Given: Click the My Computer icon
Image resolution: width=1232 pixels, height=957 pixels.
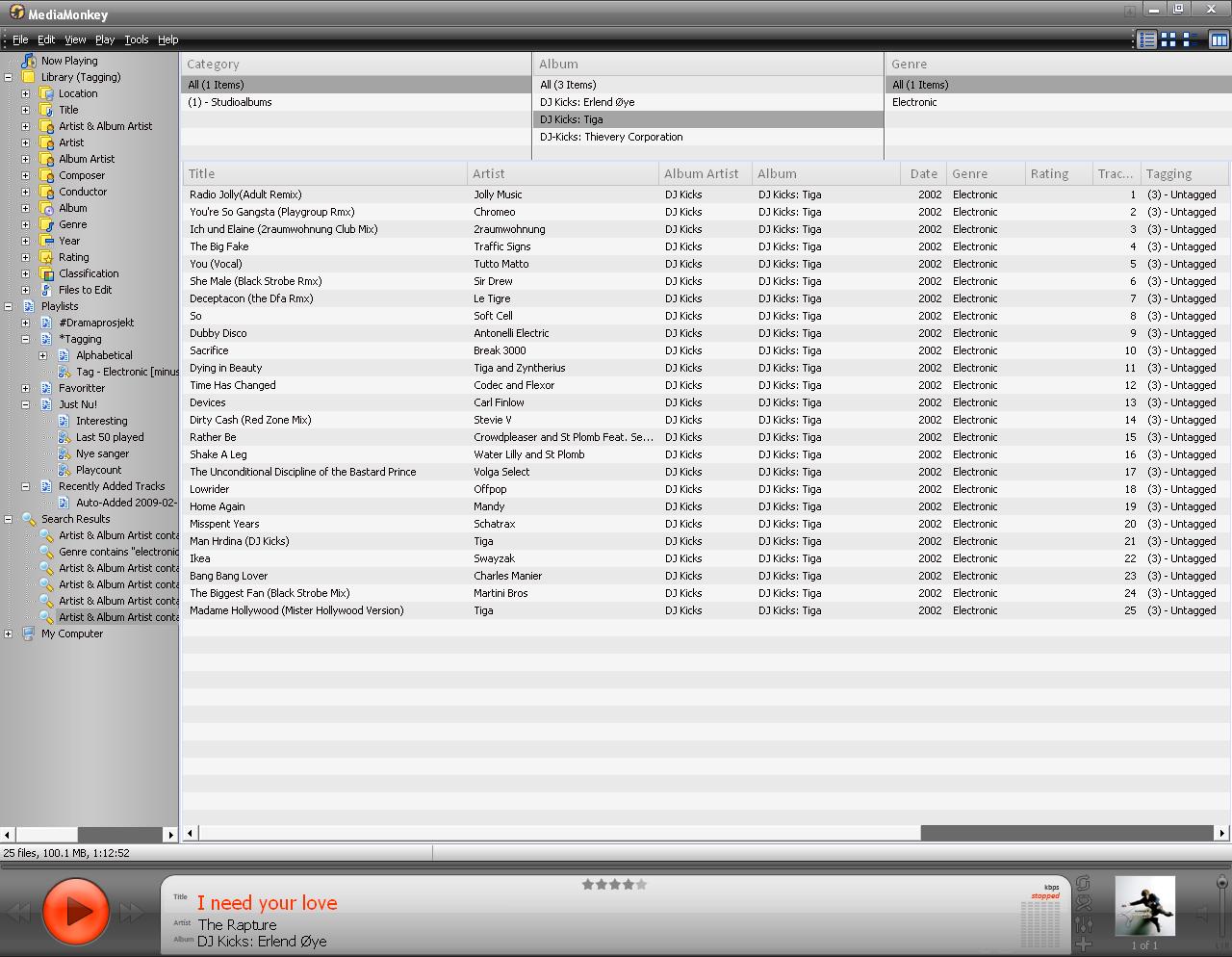Looking at the screenshot, I should [x=29, y=634].
